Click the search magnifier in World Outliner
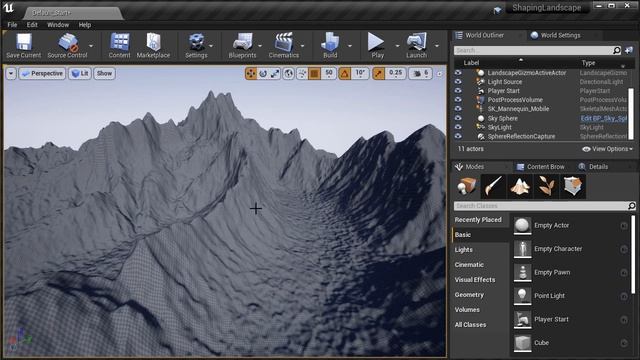 point(617,50)
